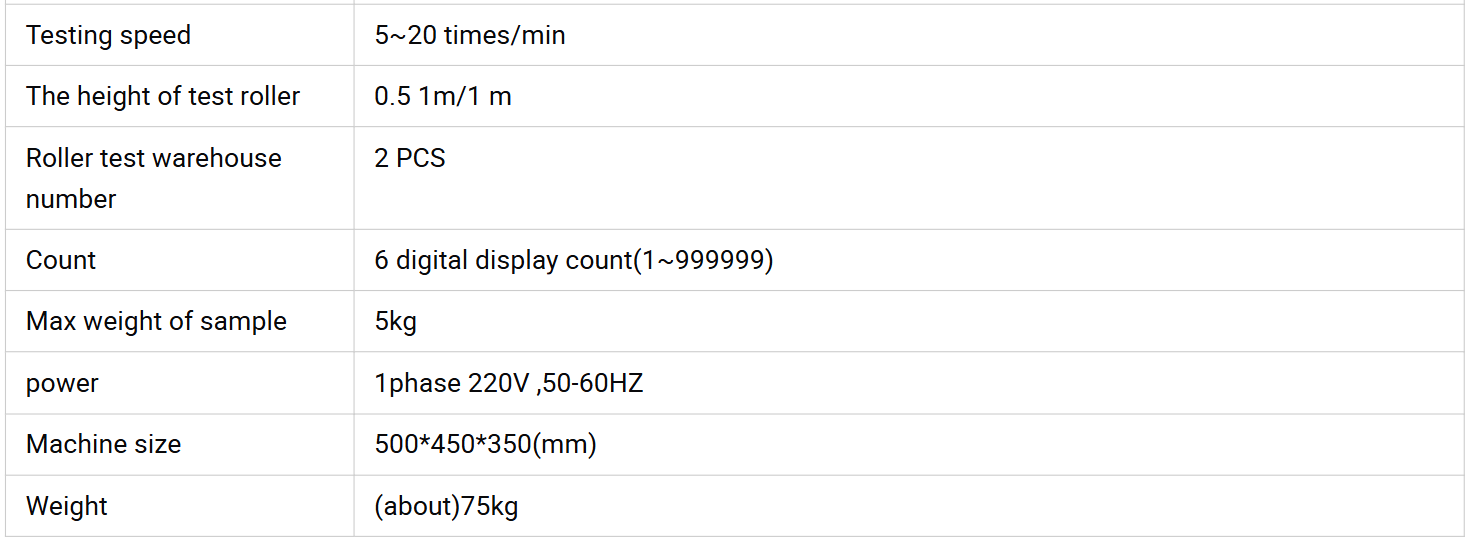This screenshot has width=1470, height=540.
Task: Select the "500*450*350" dimensions text
Action: (452, 445)
